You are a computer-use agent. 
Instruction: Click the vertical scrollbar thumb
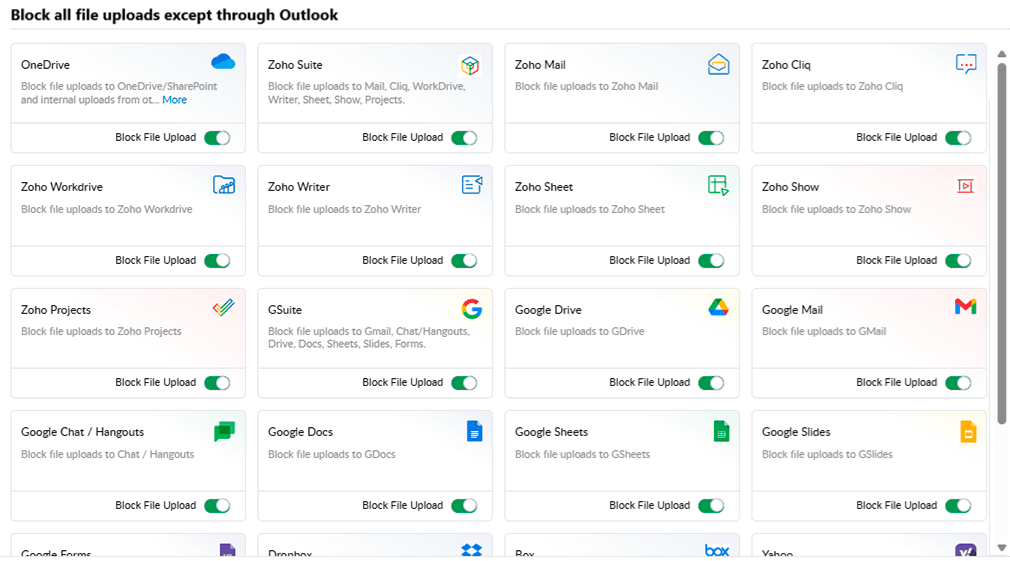coord(1002,243)
